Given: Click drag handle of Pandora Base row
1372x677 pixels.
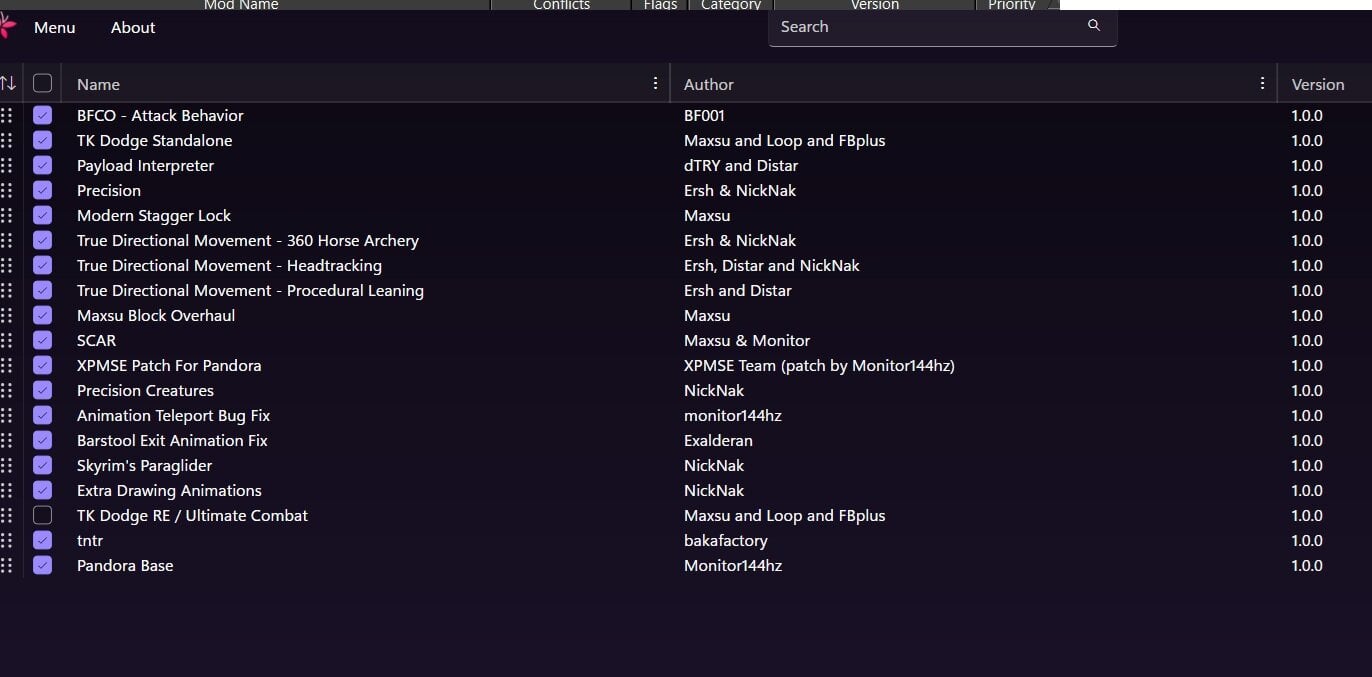Looking at the screenshot, I should click(7, 565).
